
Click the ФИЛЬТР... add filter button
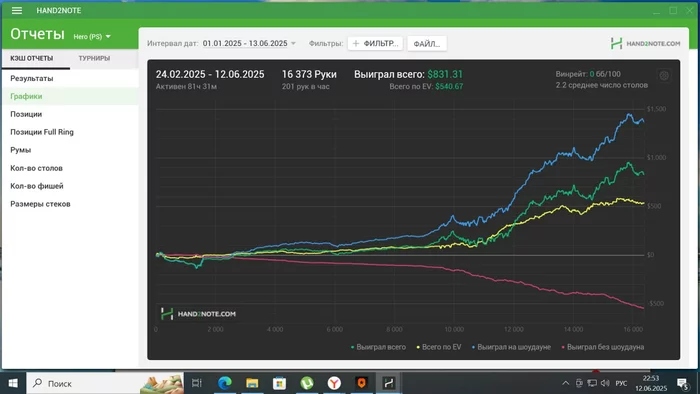(375, 43)
